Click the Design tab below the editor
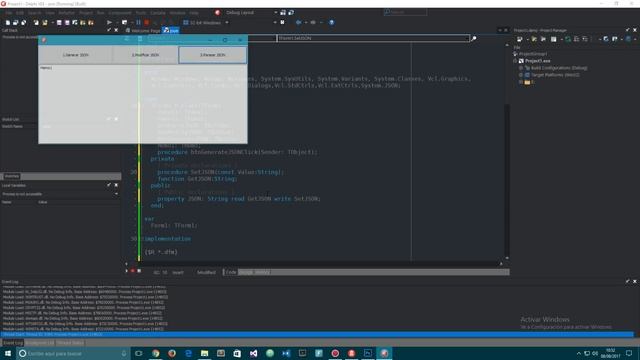Viewport: 640px width, 360px height. tap(246, 272)
